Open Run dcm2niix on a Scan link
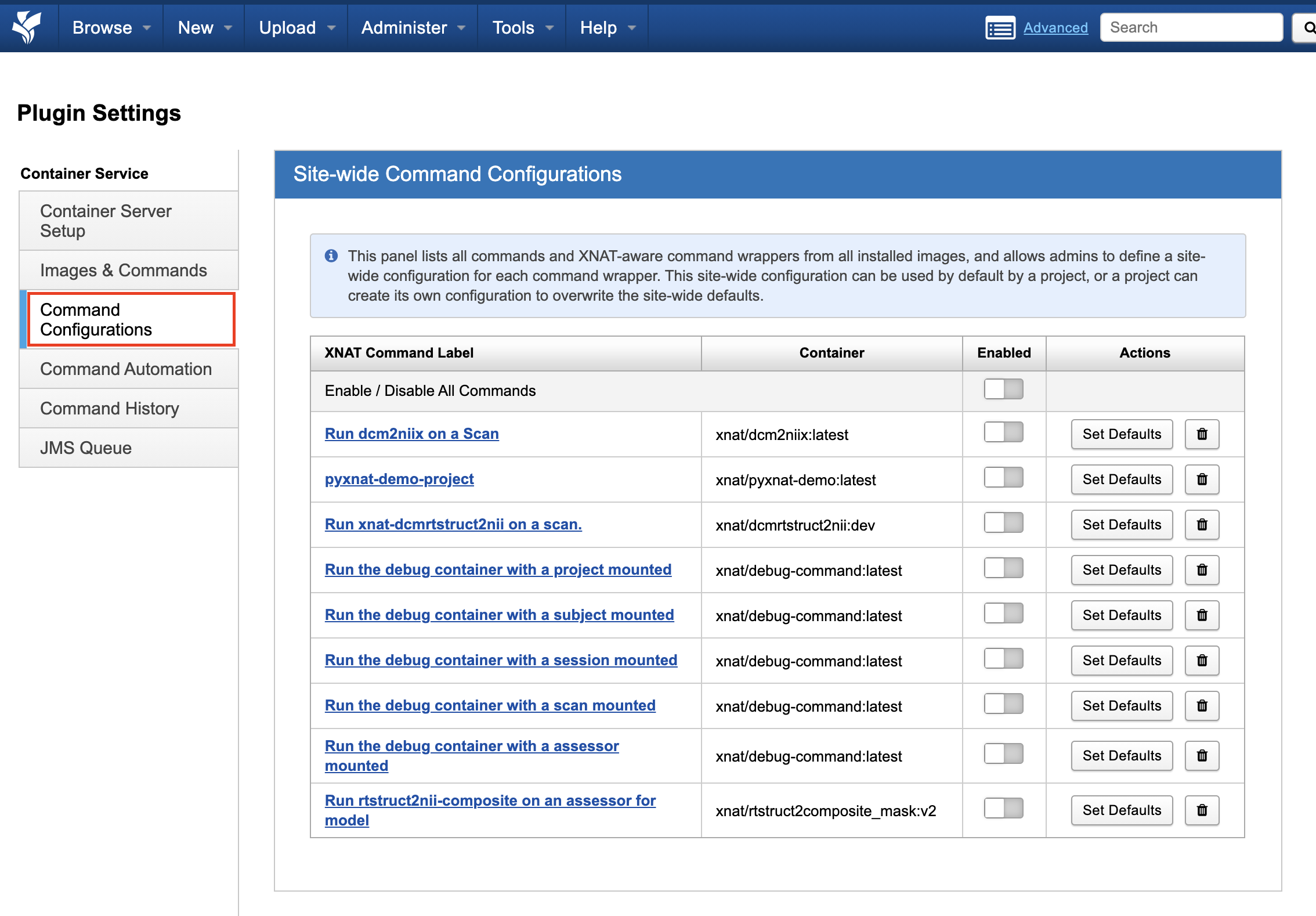1316x916 pixels. 412,434
